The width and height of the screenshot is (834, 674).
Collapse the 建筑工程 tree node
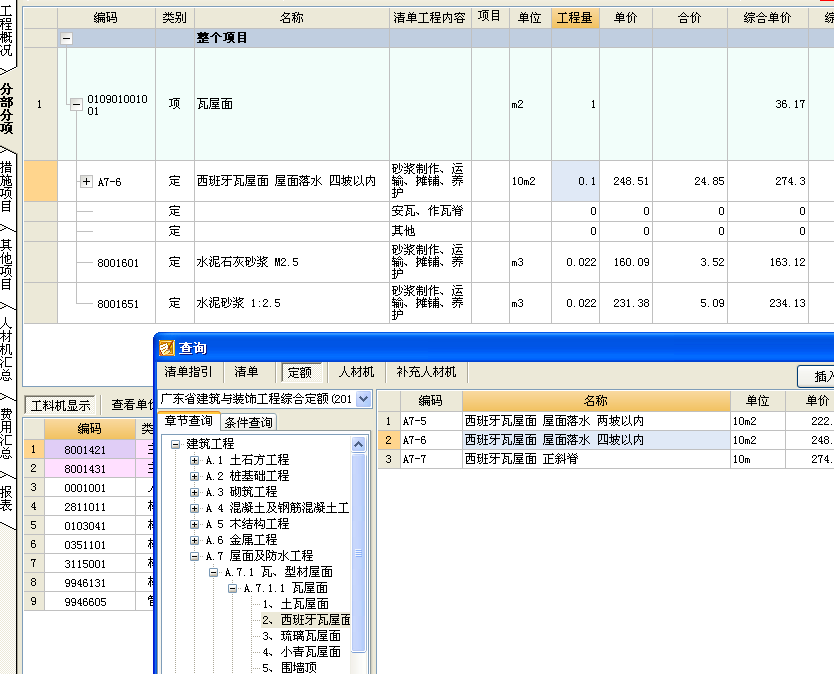176,444
